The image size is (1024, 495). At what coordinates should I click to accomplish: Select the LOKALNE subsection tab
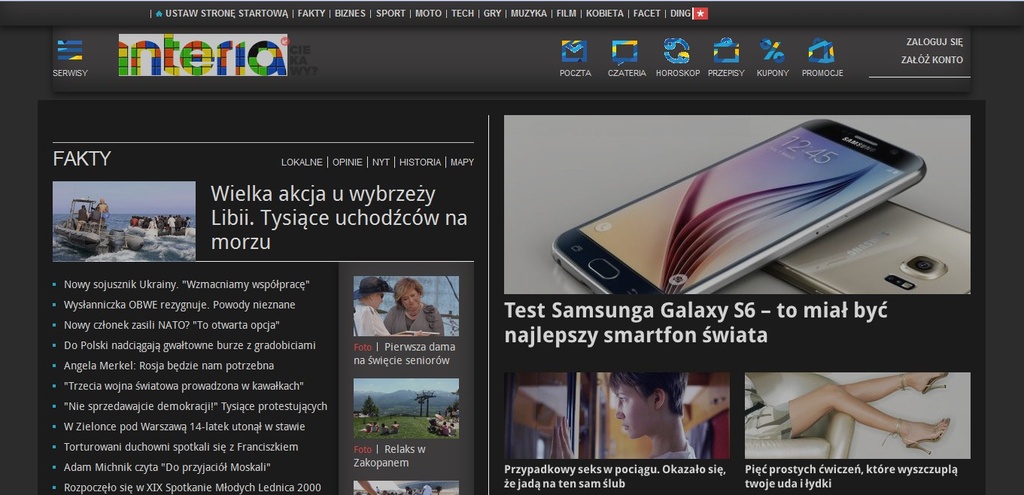[302, 162]
